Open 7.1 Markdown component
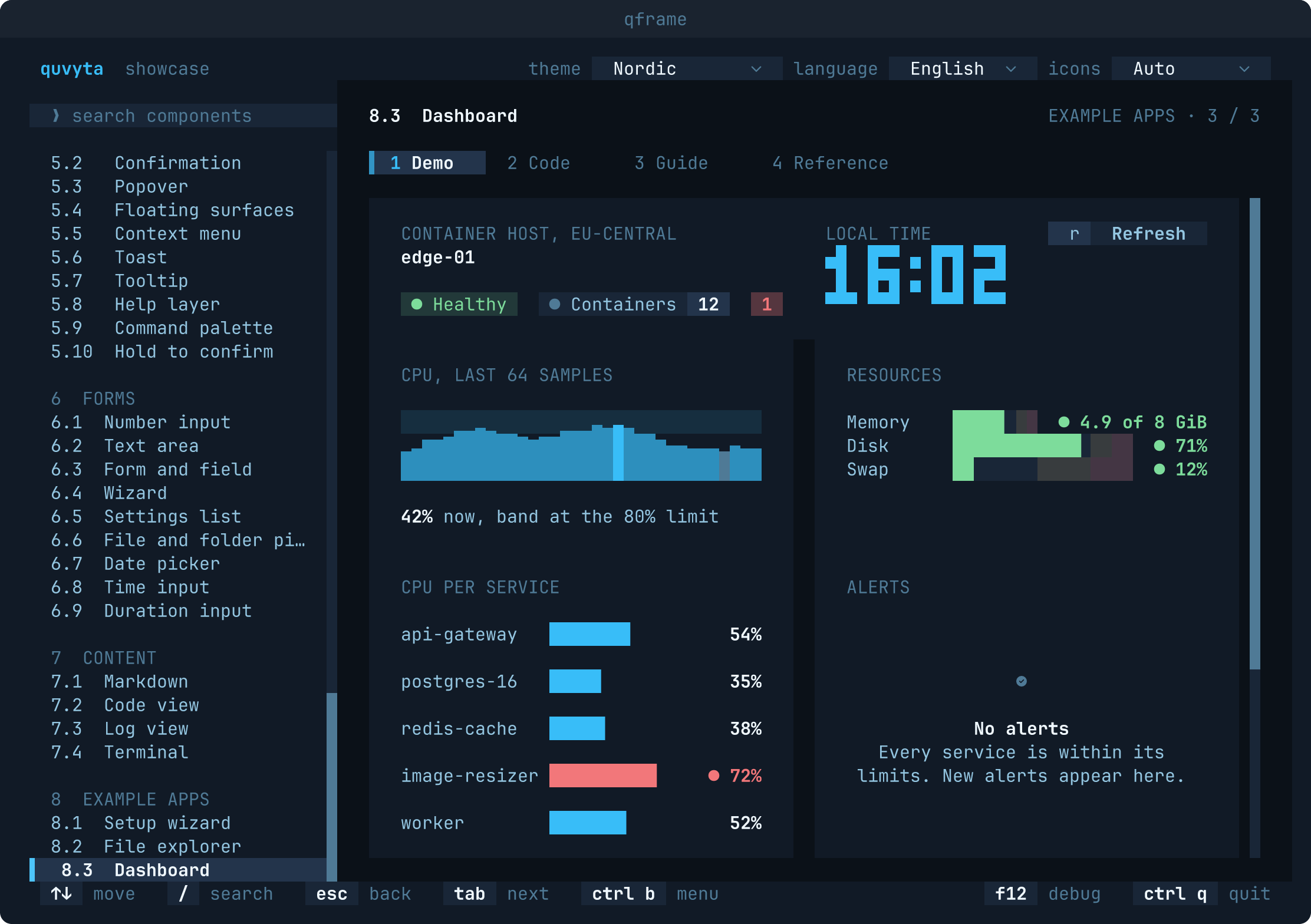The image size is (1311, 924). (178, 681)
